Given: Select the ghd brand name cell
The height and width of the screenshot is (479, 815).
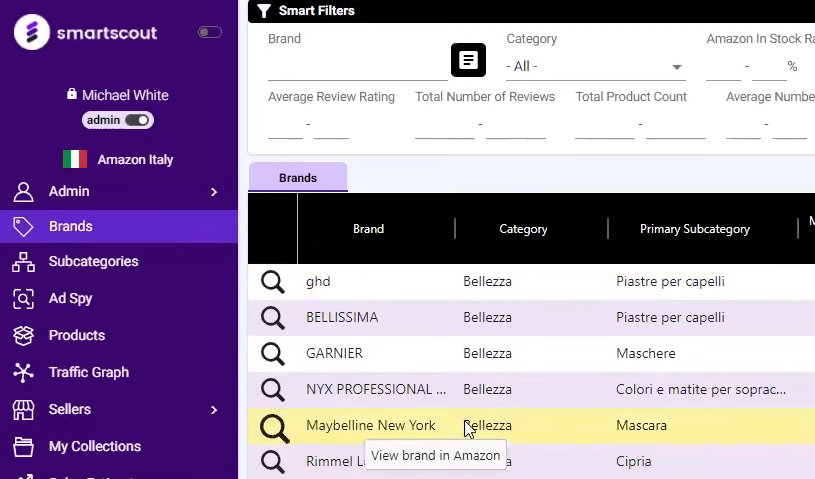Looking at the screenshot, I should click(318, 282).
